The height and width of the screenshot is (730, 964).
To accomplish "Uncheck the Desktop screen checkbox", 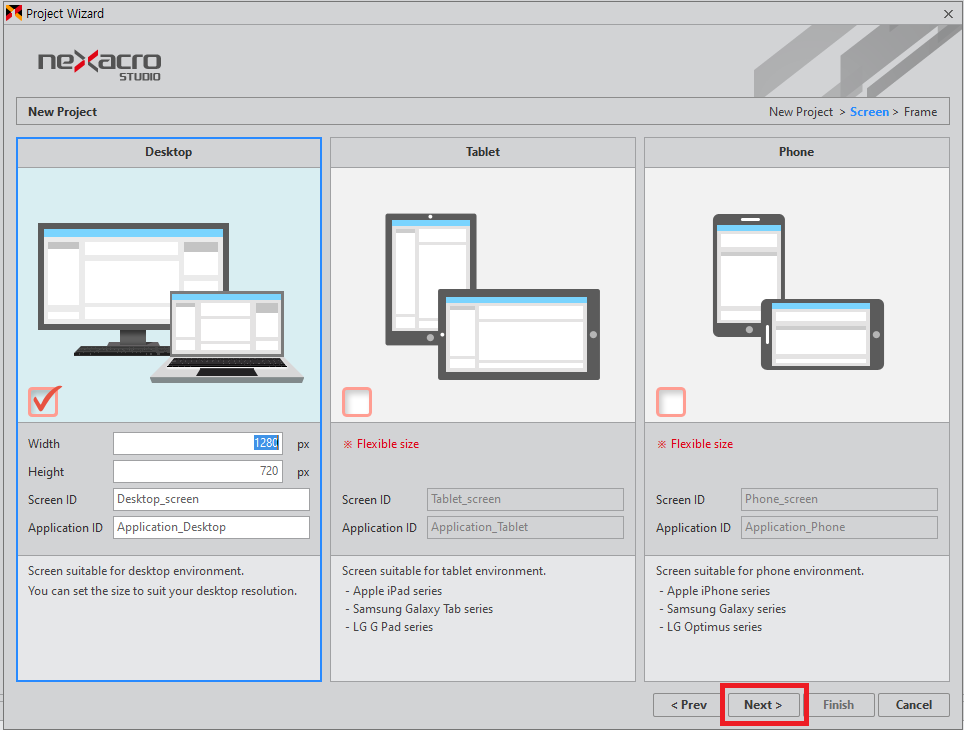I will tap(44, 402).
